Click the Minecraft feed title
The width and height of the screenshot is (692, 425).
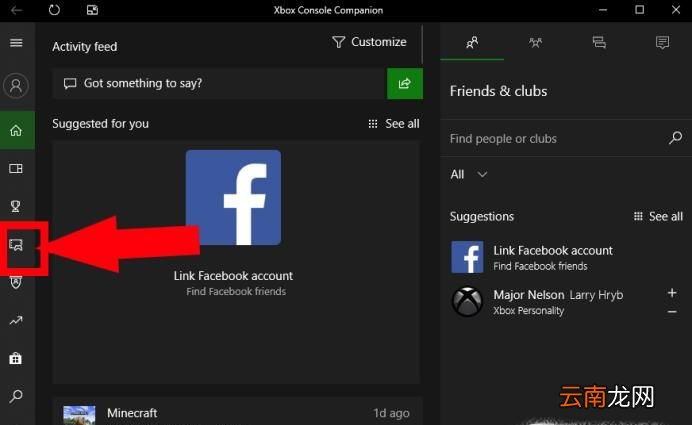(132, 413)
